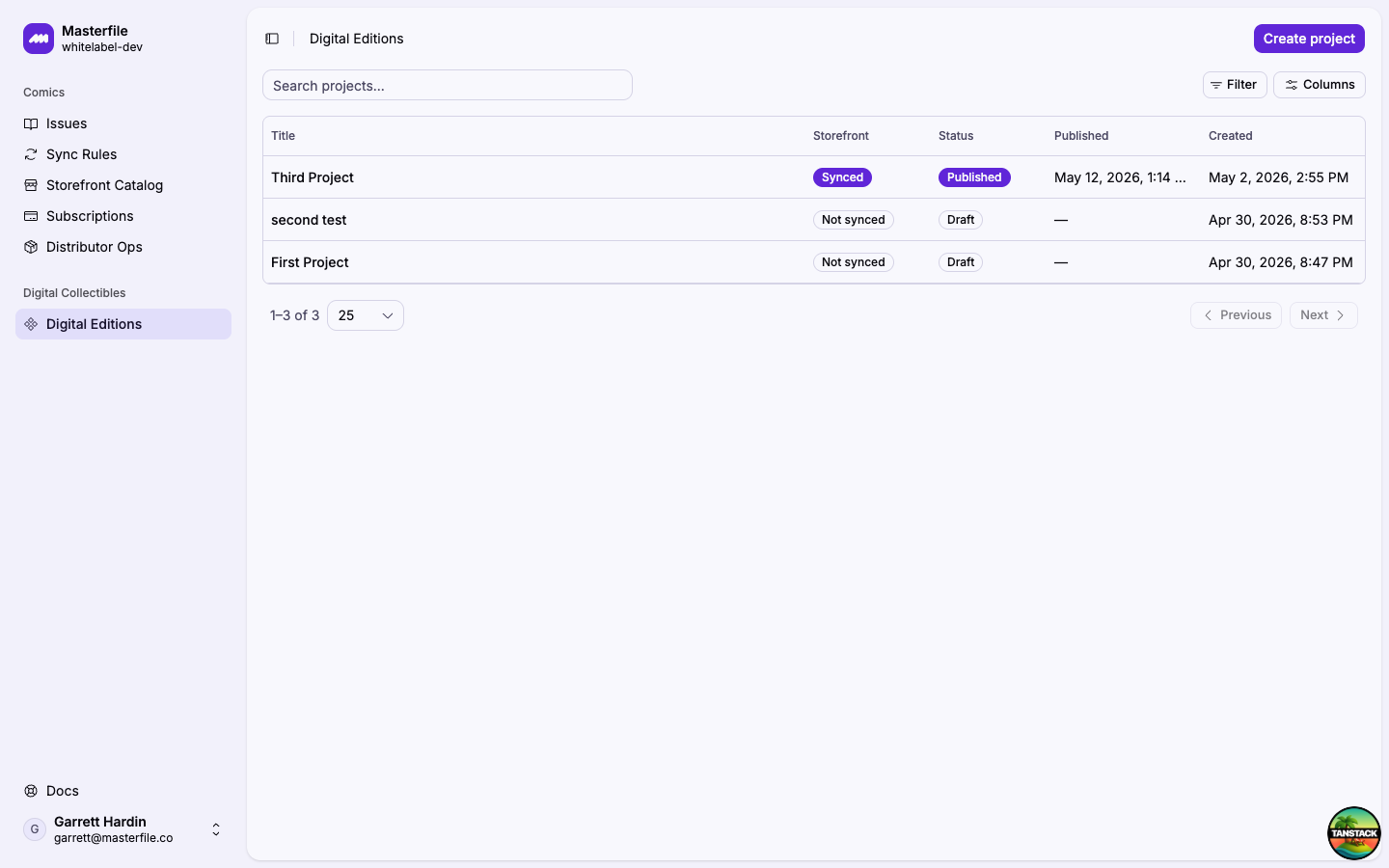Open the Docs link
The image size is (1389, 868).
tap(123, 791)
